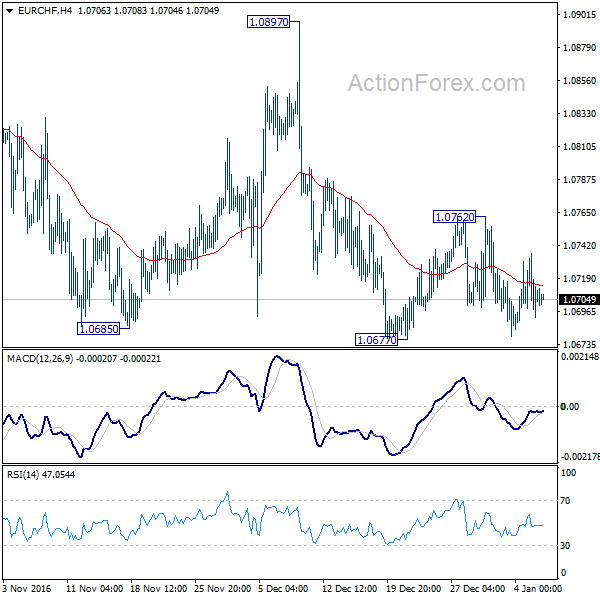Click the 3 Nov 2016 date label
The height and width of the screenshot is (600, 600).
[27, 589]
